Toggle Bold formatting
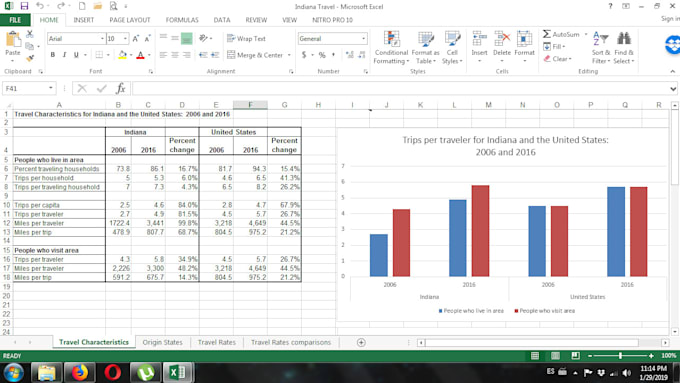Screen dimensions: 680x383 [53, 55]
